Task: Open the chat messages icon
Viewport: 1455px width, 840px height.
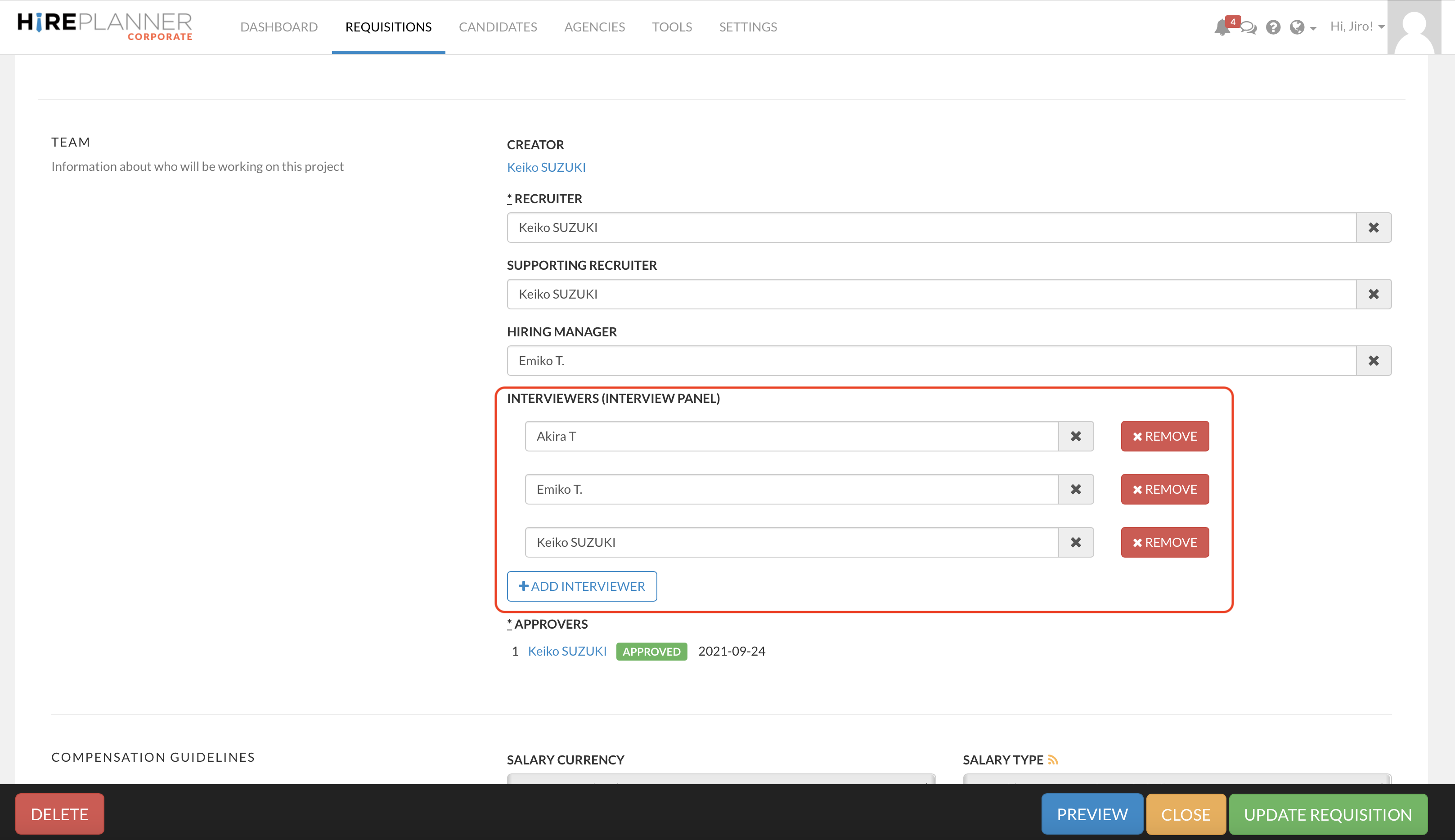Action: pyautogui.click(x=1249, y=28)
